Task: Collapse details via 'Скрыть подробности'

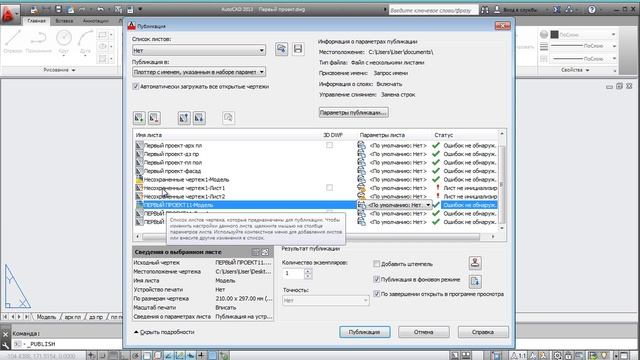Action: pos(164,332)
